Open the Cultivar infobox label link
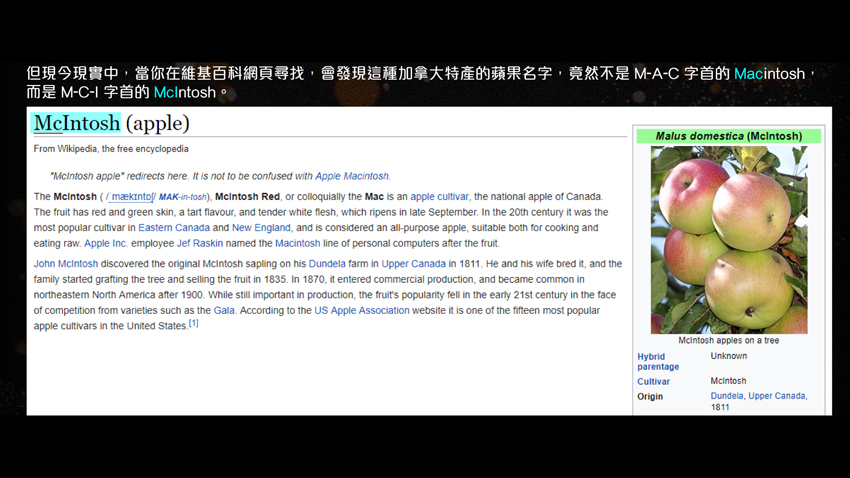The width and height of the screenshot is (850, 478). tap(653, 382)
